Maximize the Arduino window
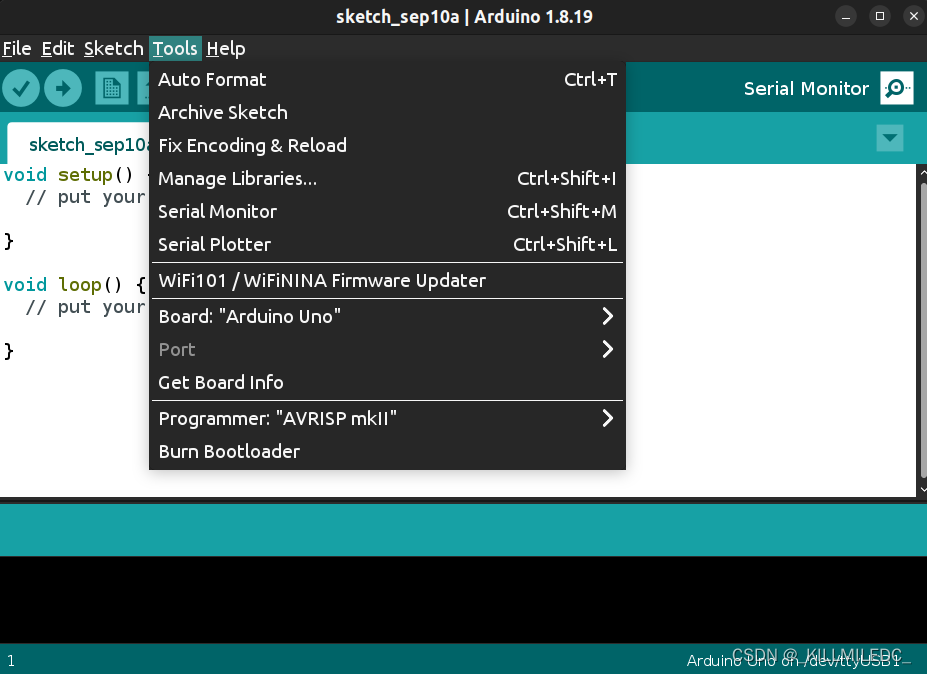The height and width of the screenshot is (674, 927). [880, 17]
